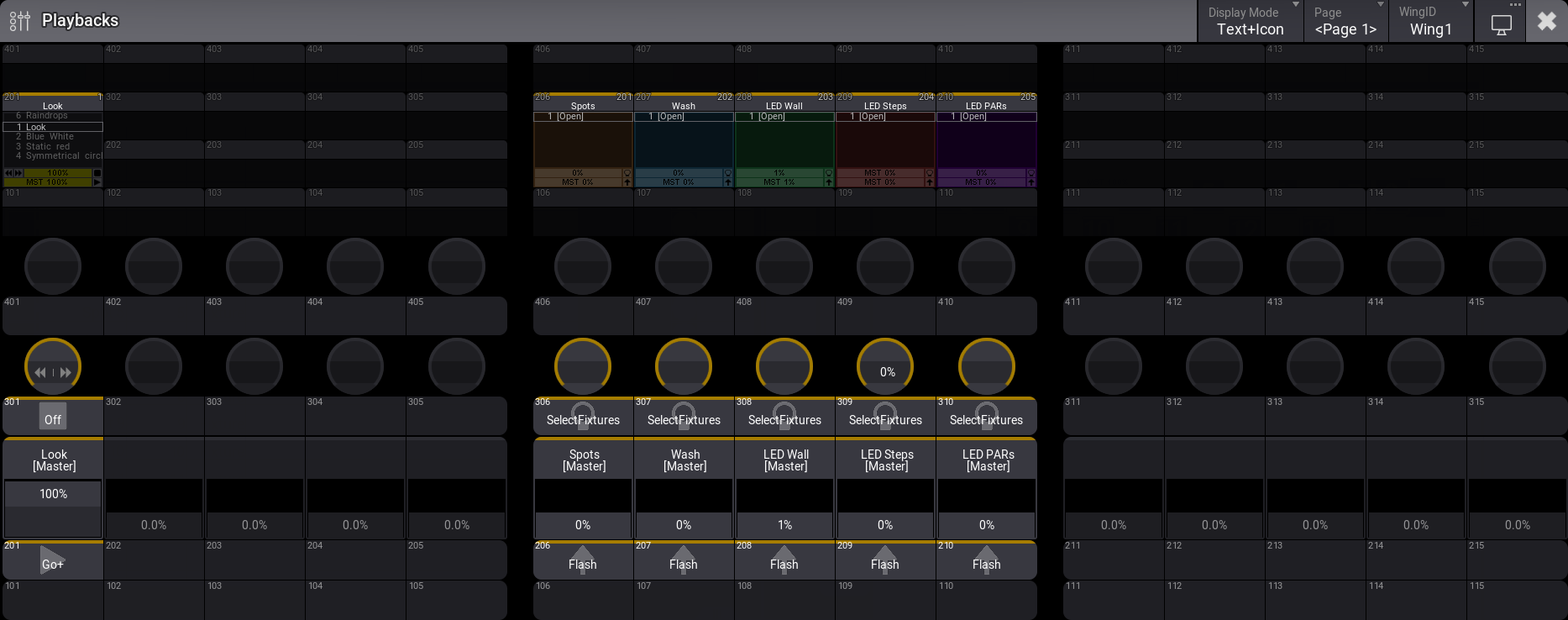Close the Playbacks window

[x=1547, y=21]
